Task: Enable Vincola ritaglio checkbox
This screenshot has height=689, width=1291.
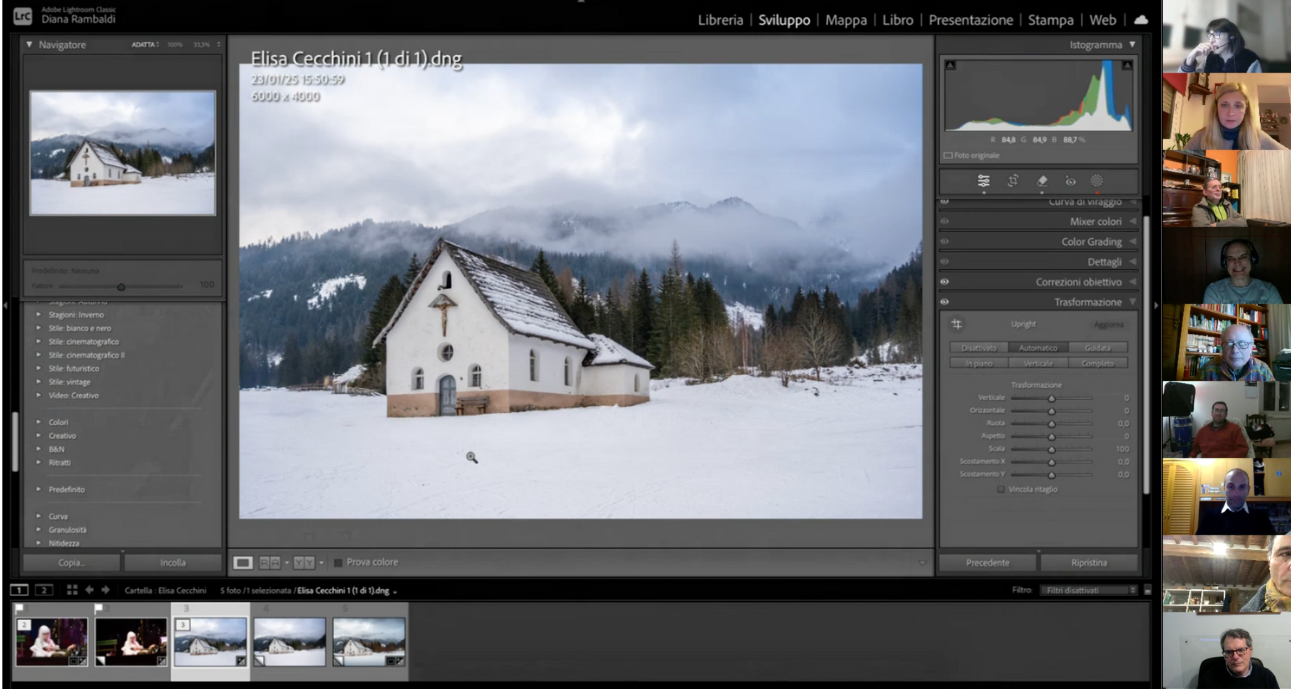Action: point(1001,489)
